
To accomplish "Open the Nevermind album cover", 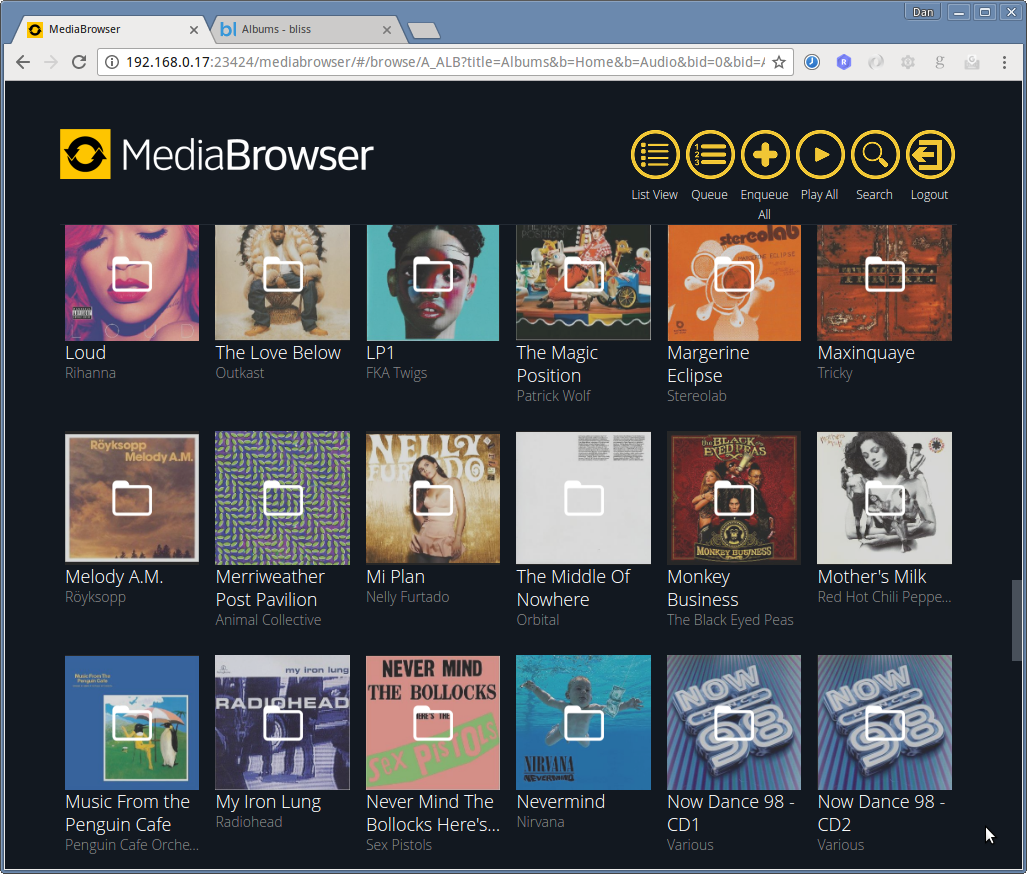I will (x=584, y=722).
